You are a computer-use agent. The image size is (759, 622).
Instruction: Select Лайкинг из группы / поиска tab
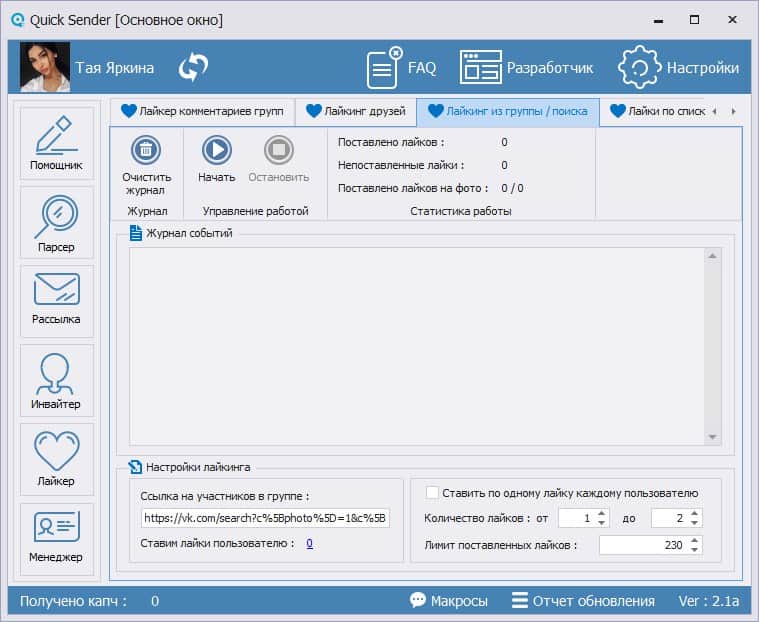click(508, 111)
